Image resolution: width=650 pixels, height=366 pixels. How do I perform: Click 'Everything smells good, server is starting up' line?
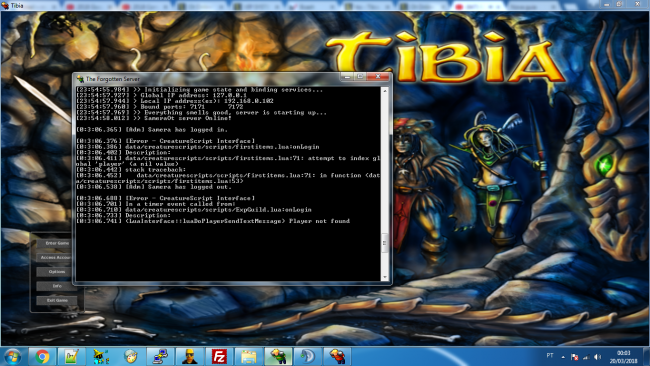[201, 112]
